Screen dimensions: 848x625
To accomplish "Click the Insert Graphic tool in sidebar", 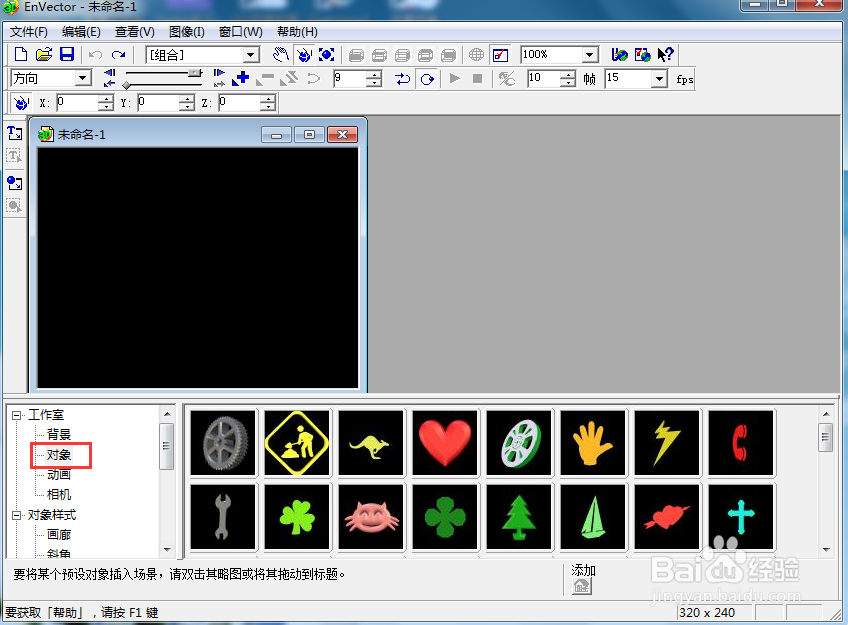I will click(x=15, y=183).
